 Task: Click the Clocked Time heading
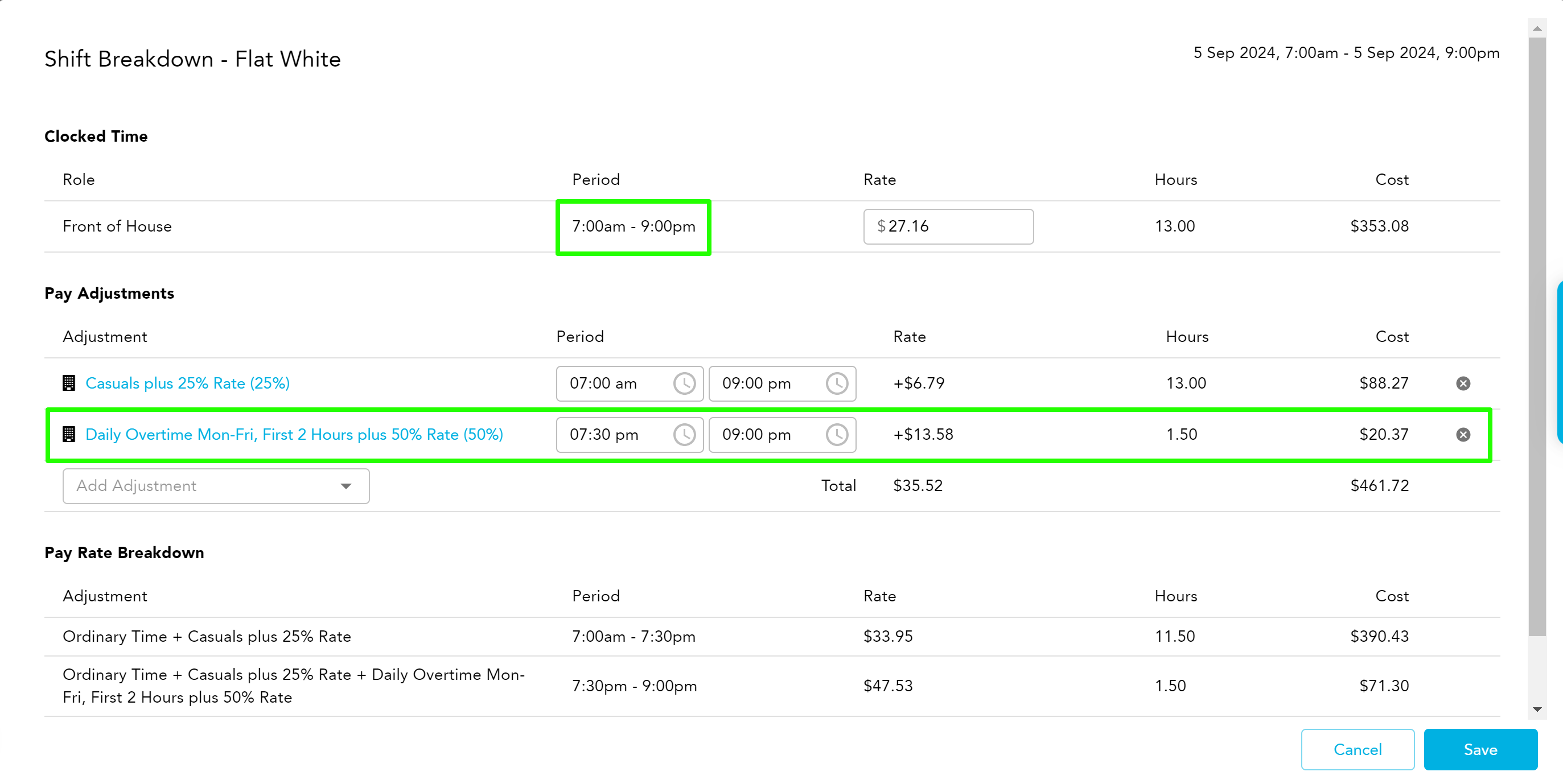[x=96, y=136]
